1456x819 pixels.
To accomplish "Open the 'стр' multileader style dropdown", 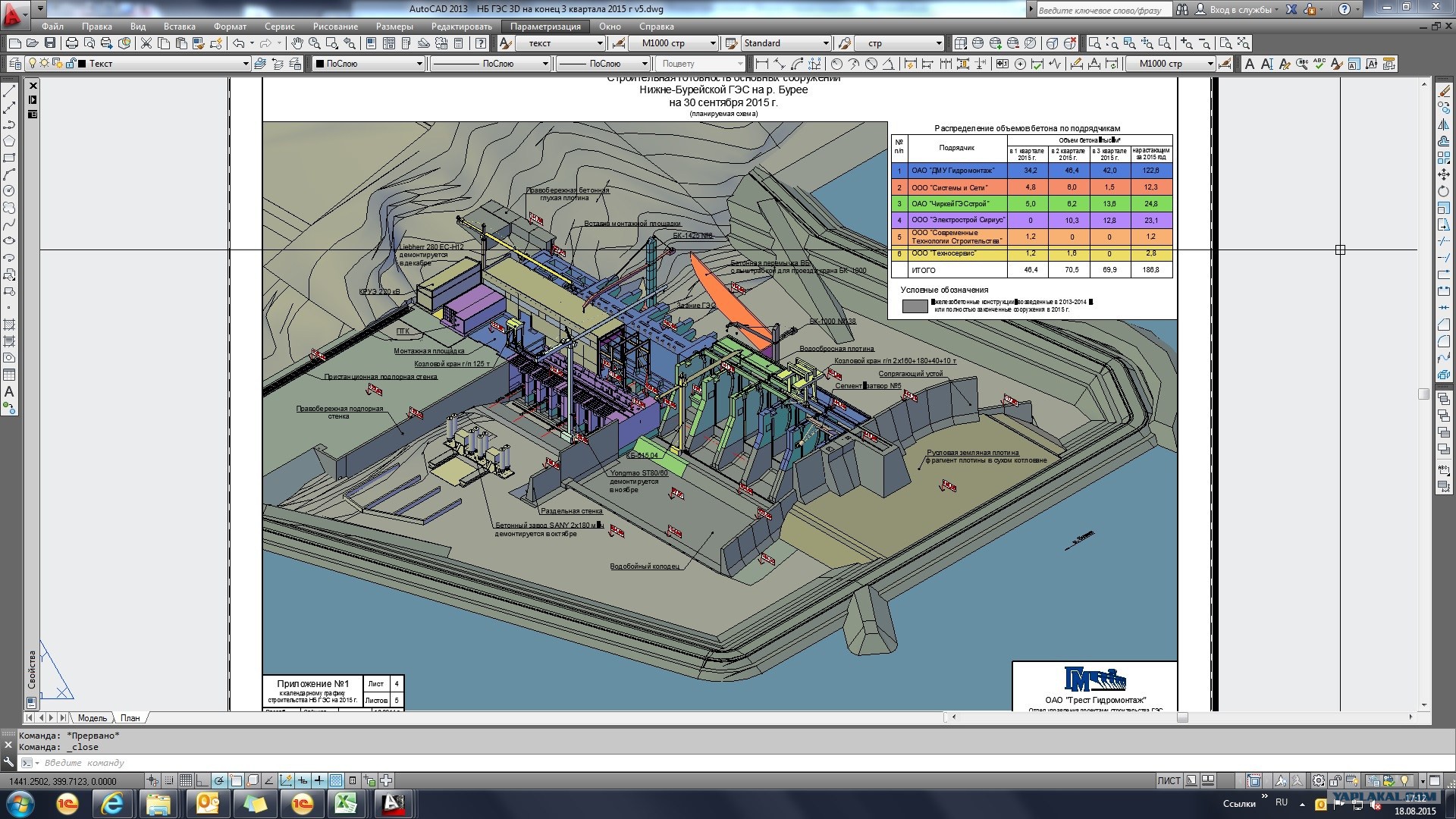I will pyautogui.click(x=899, y=43).
